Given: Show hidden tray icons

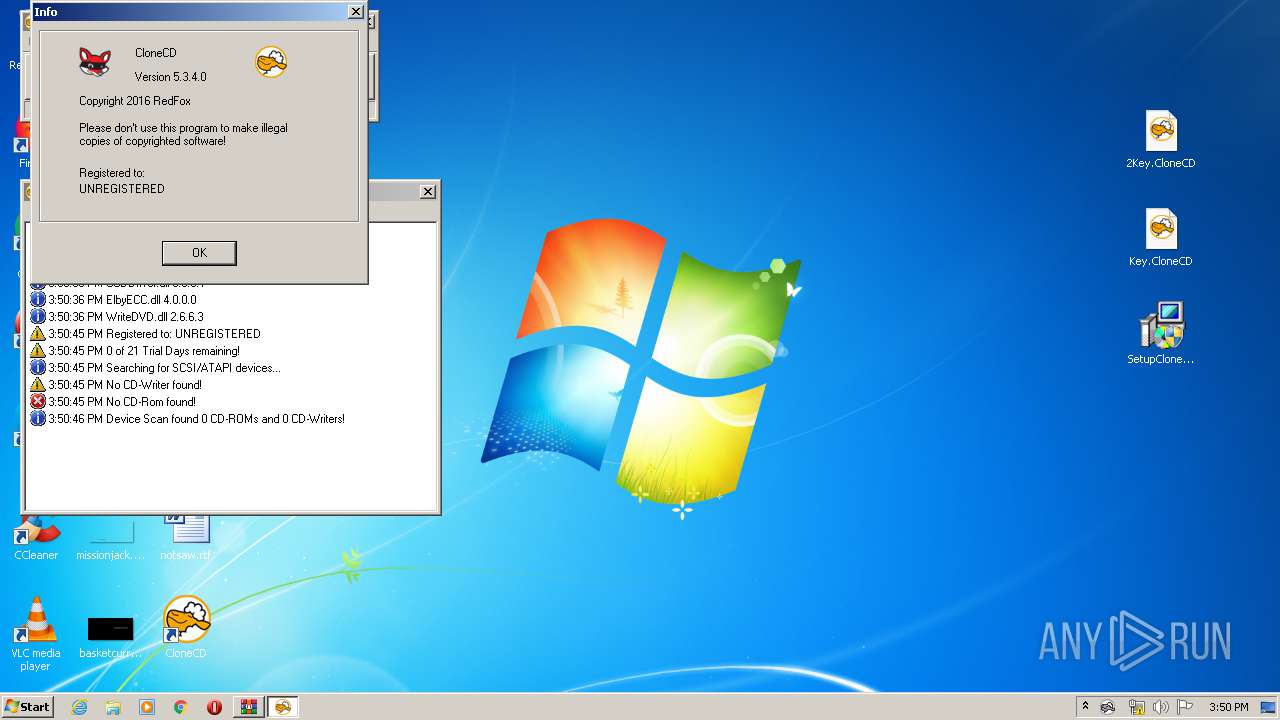Looking at the screenshot, I should (1086, 706).
